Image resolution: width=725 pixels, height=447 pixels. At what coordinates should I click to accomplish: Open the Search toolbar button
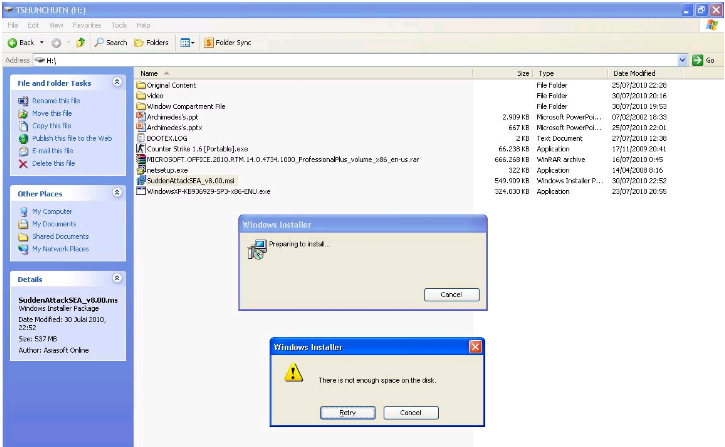click(111, 43)
